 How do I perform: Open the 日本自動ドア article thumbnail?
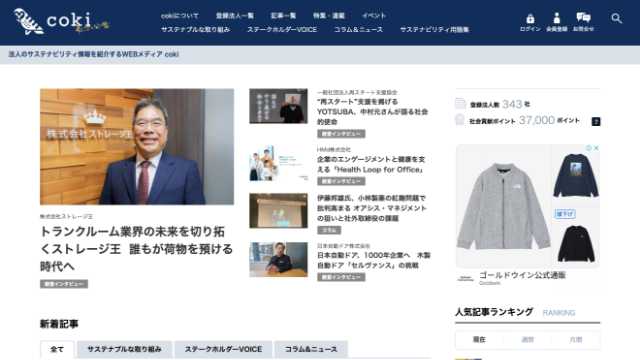(278, 260)
